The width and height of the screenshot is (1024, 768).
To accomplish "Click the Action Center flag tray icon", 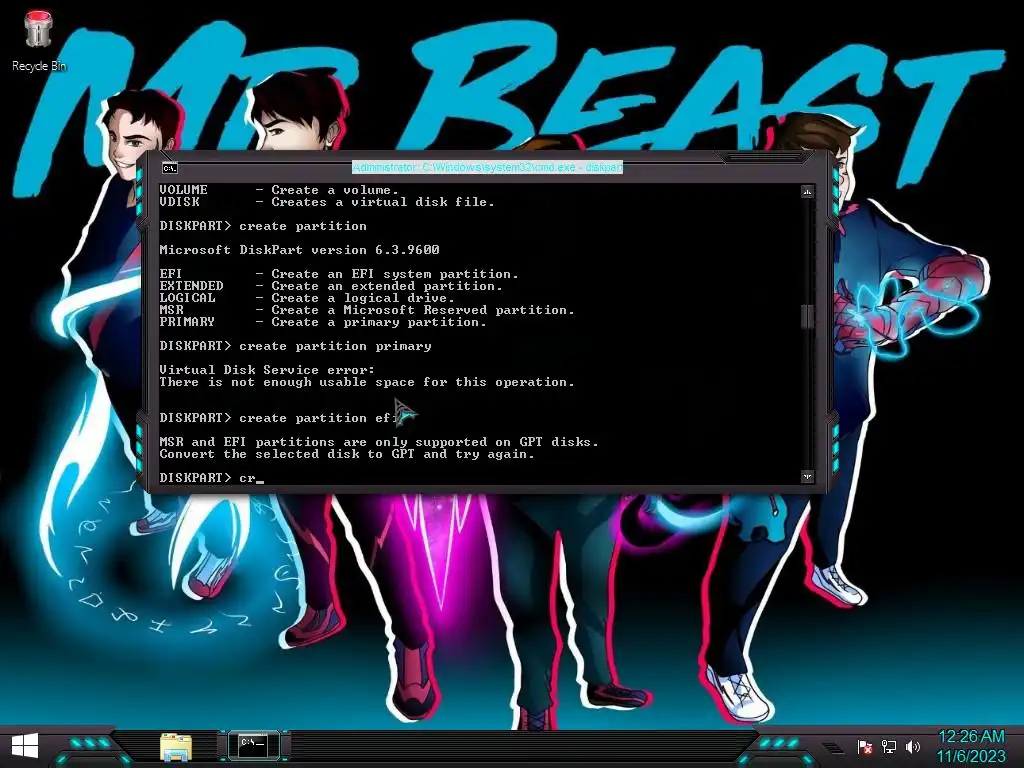I will click(865, 747).
